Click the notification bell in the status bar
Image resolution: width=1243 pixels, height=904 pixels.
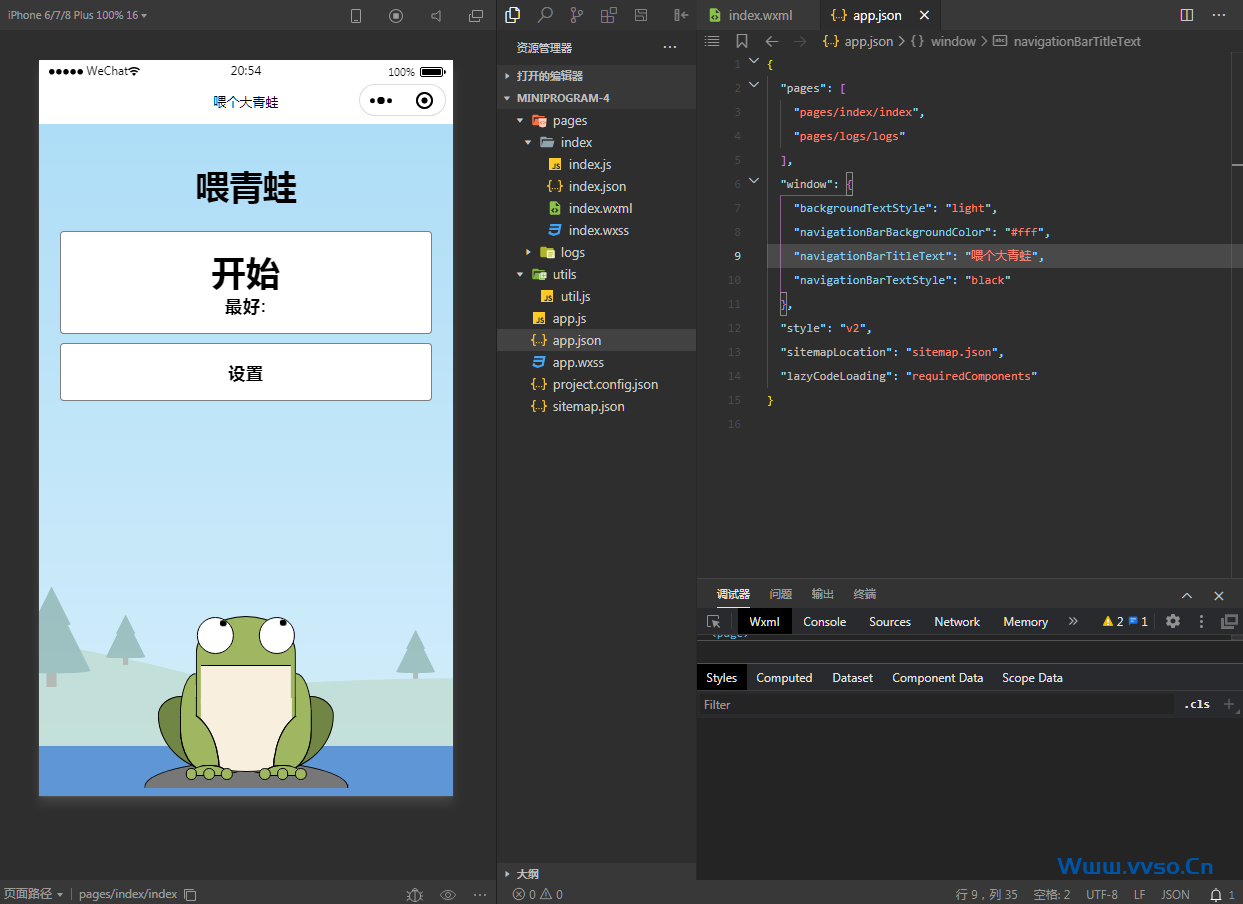pyautogui.click(x=1216, y=894)
